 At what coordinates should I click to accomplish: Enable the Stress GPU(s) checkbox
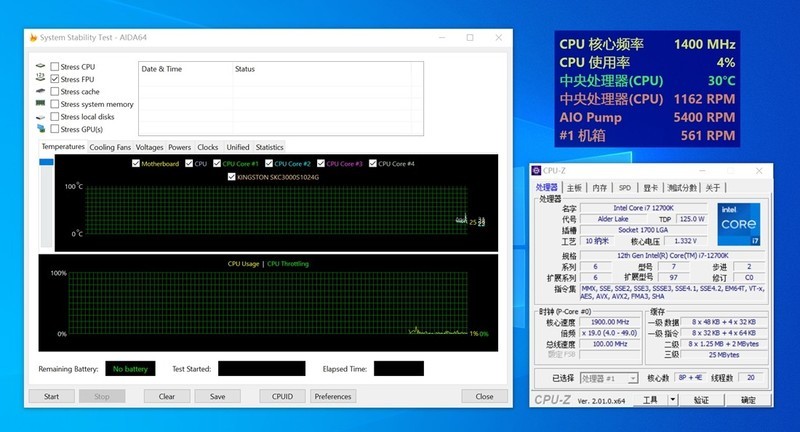click(55, 129)
